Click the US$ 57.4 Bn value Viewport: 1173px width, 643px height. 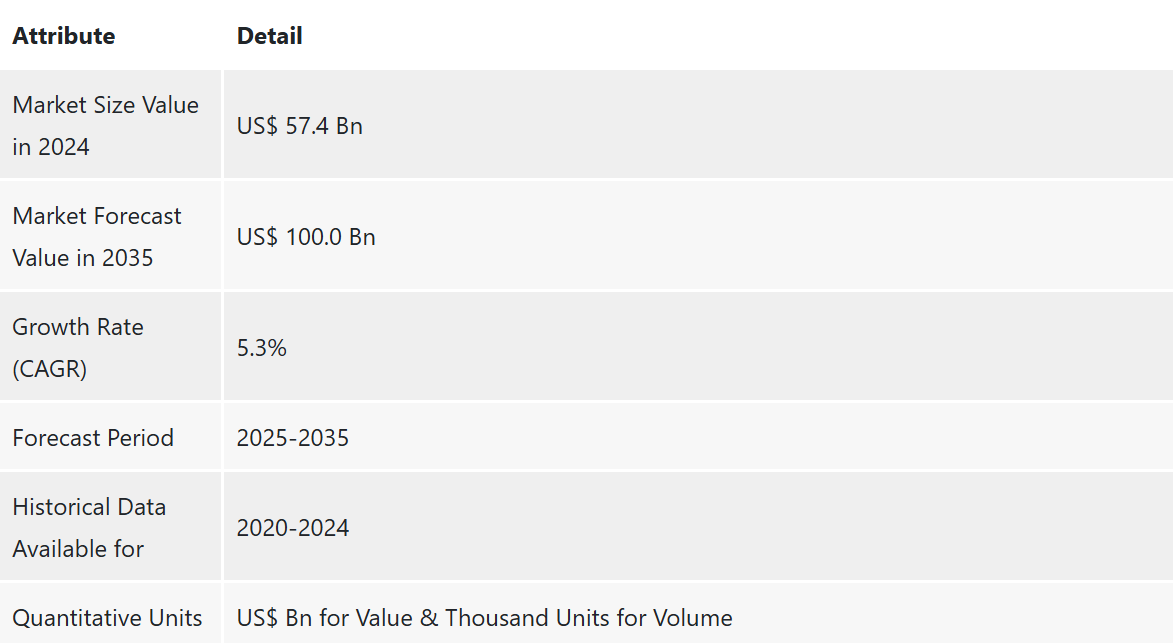(x=300, y=126)
